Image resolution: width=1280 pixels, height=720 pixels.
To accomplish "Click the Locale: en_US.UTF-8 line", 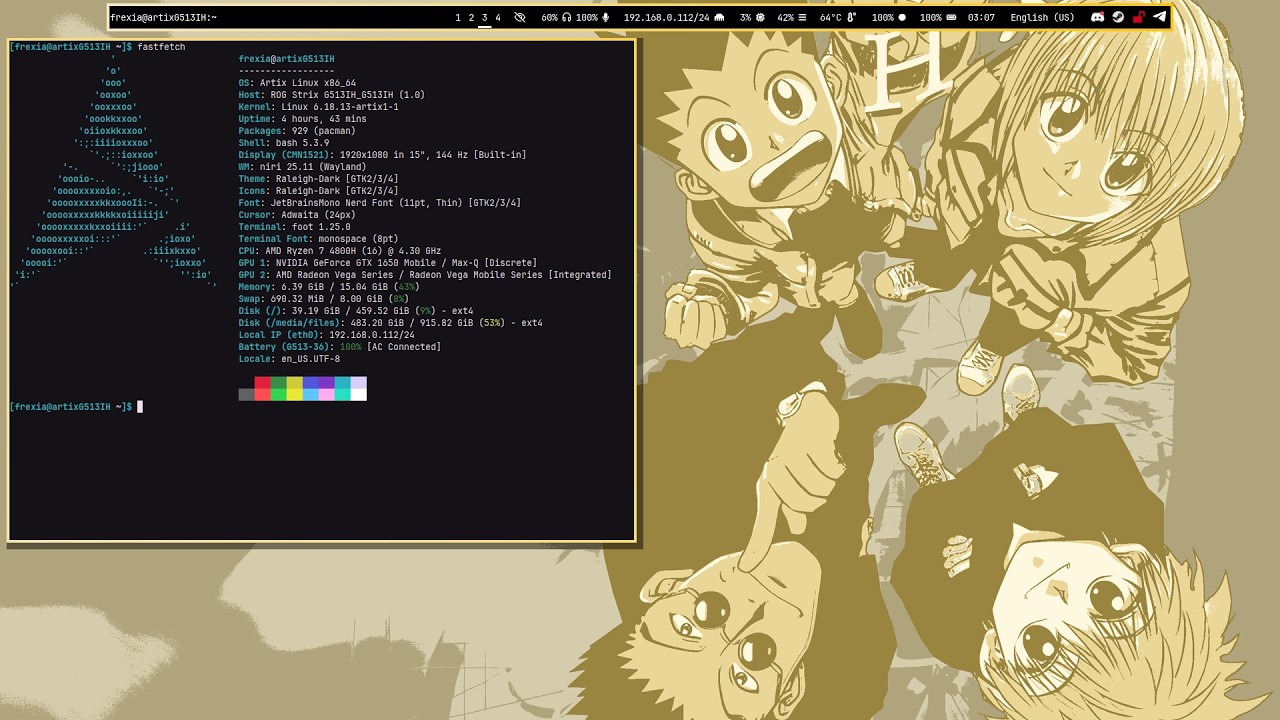I will coord(289,359).
